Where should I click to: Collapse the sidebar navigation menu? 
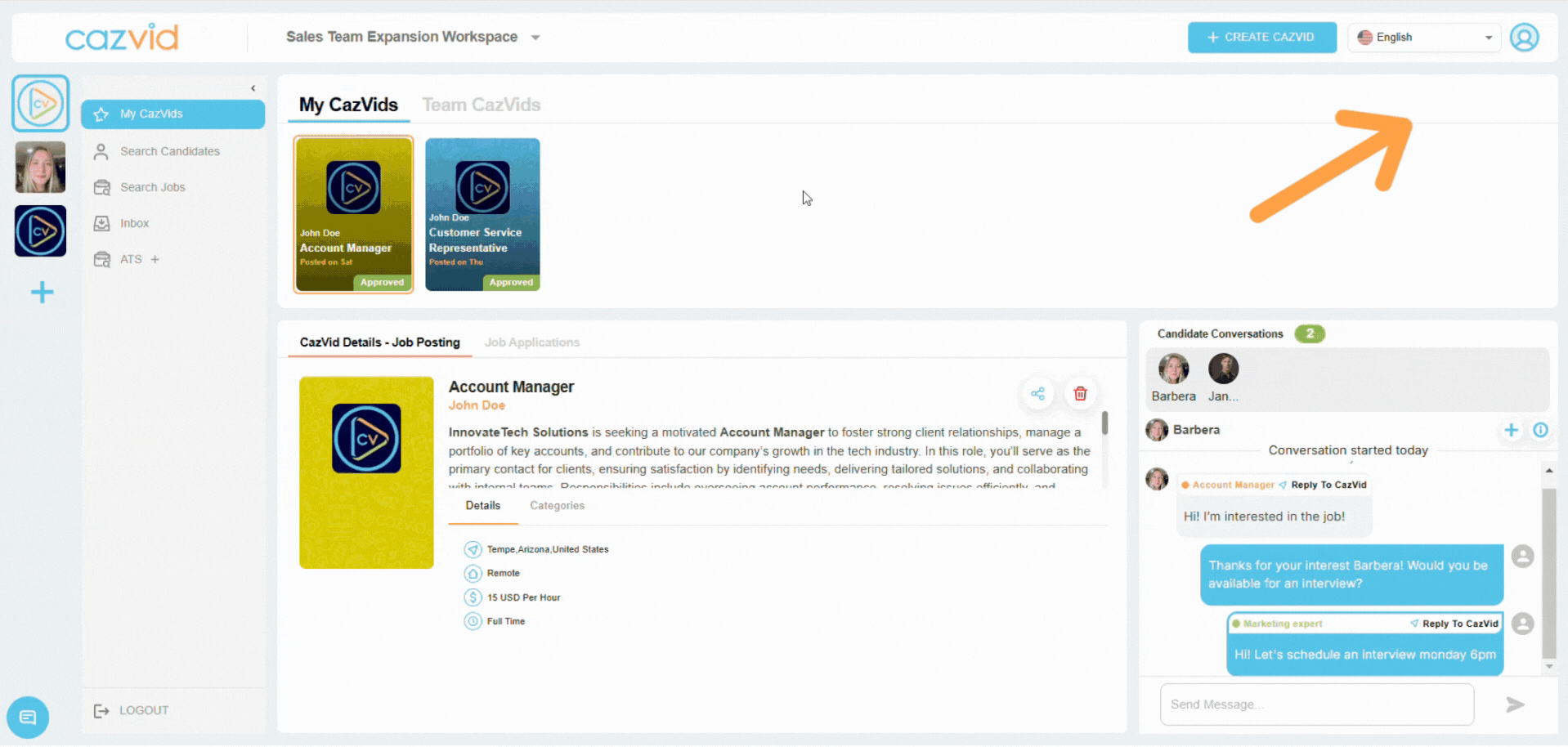(x=253, y=88)
